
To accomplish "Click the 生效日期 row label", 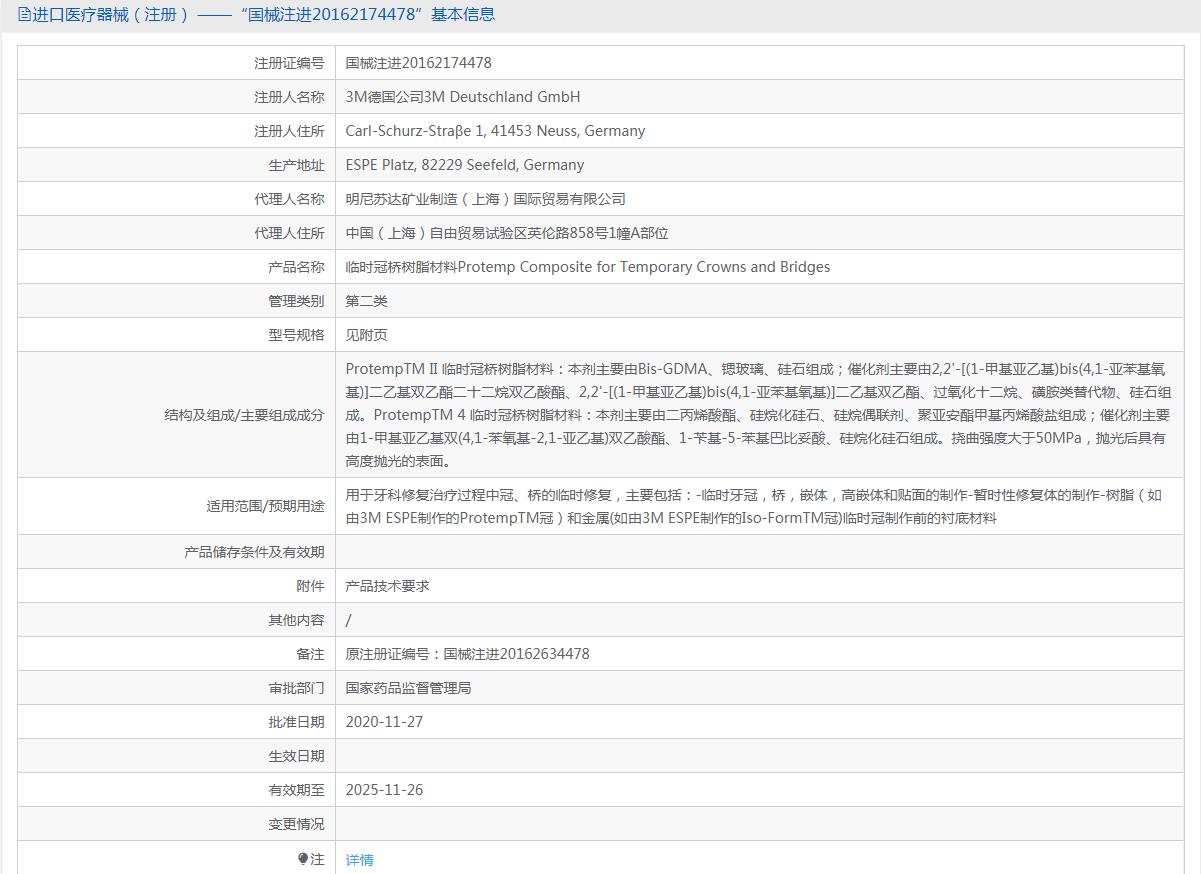I will (x=297, y=756).
